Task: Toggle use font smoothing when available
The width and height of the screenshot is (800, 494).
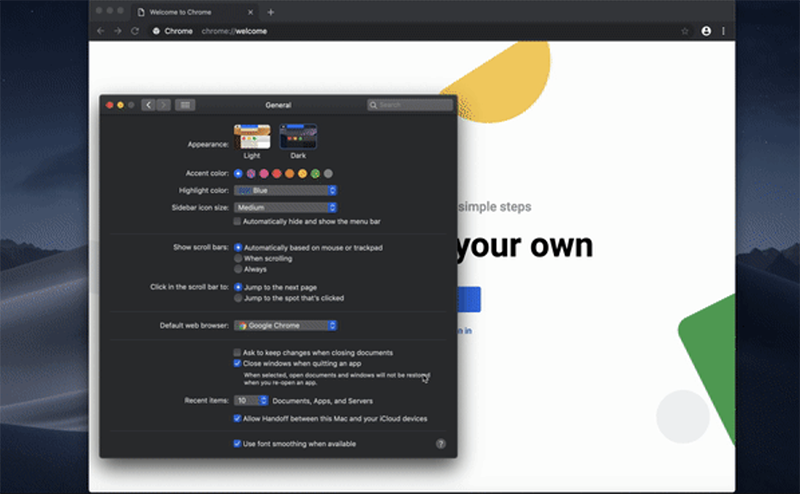Action: [237, 443]
